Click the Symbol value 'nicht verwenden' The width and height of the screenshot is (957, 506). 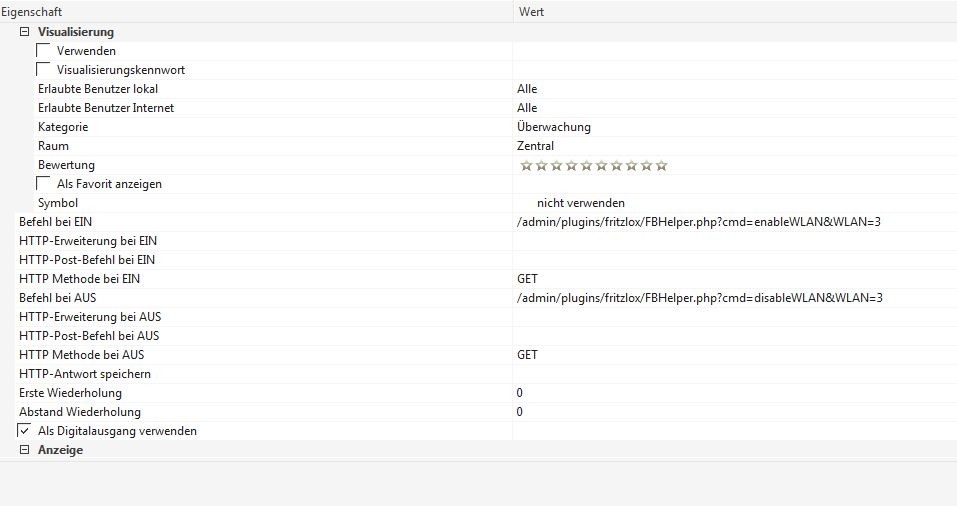pyautogui.click(x=580, y=203)
